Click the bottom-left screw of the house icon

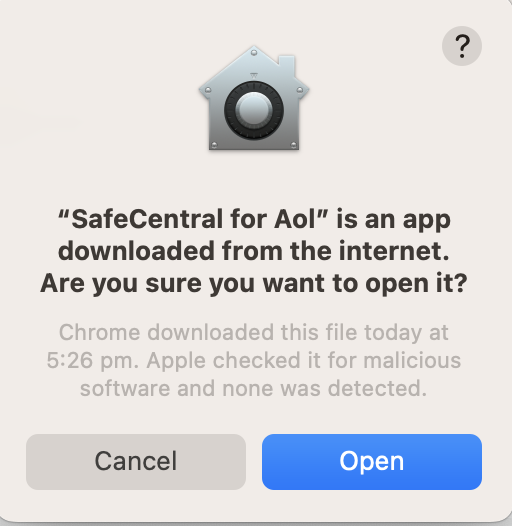coord(214,145)
